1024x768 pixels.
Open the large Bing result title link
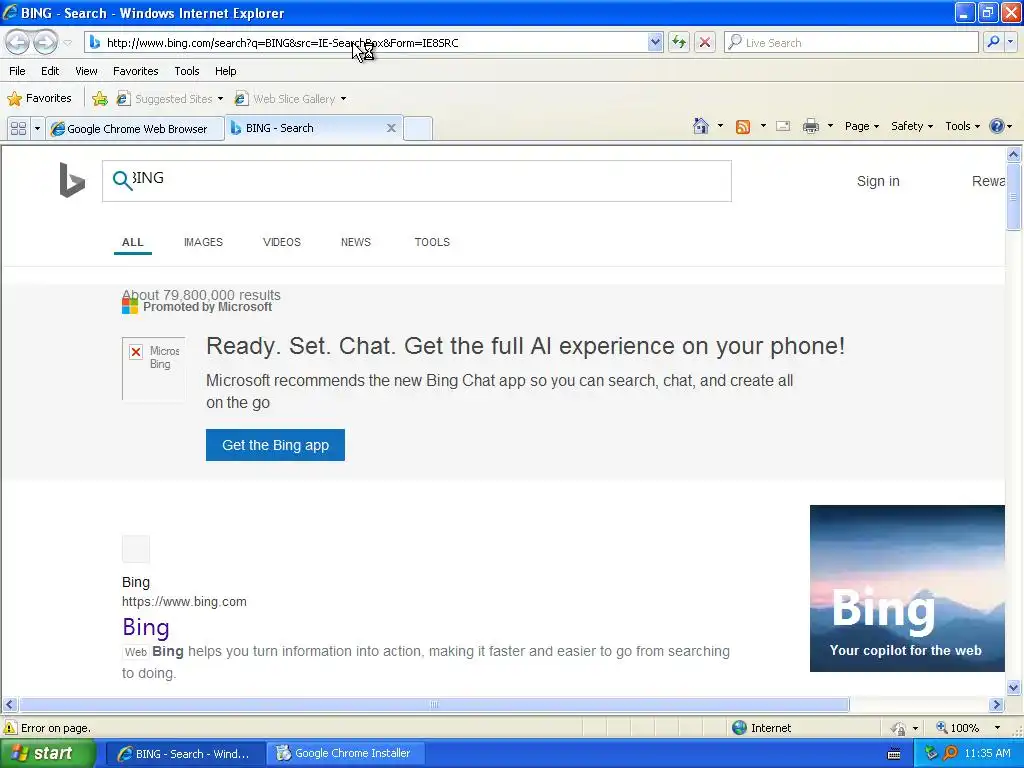coord(146,627)
